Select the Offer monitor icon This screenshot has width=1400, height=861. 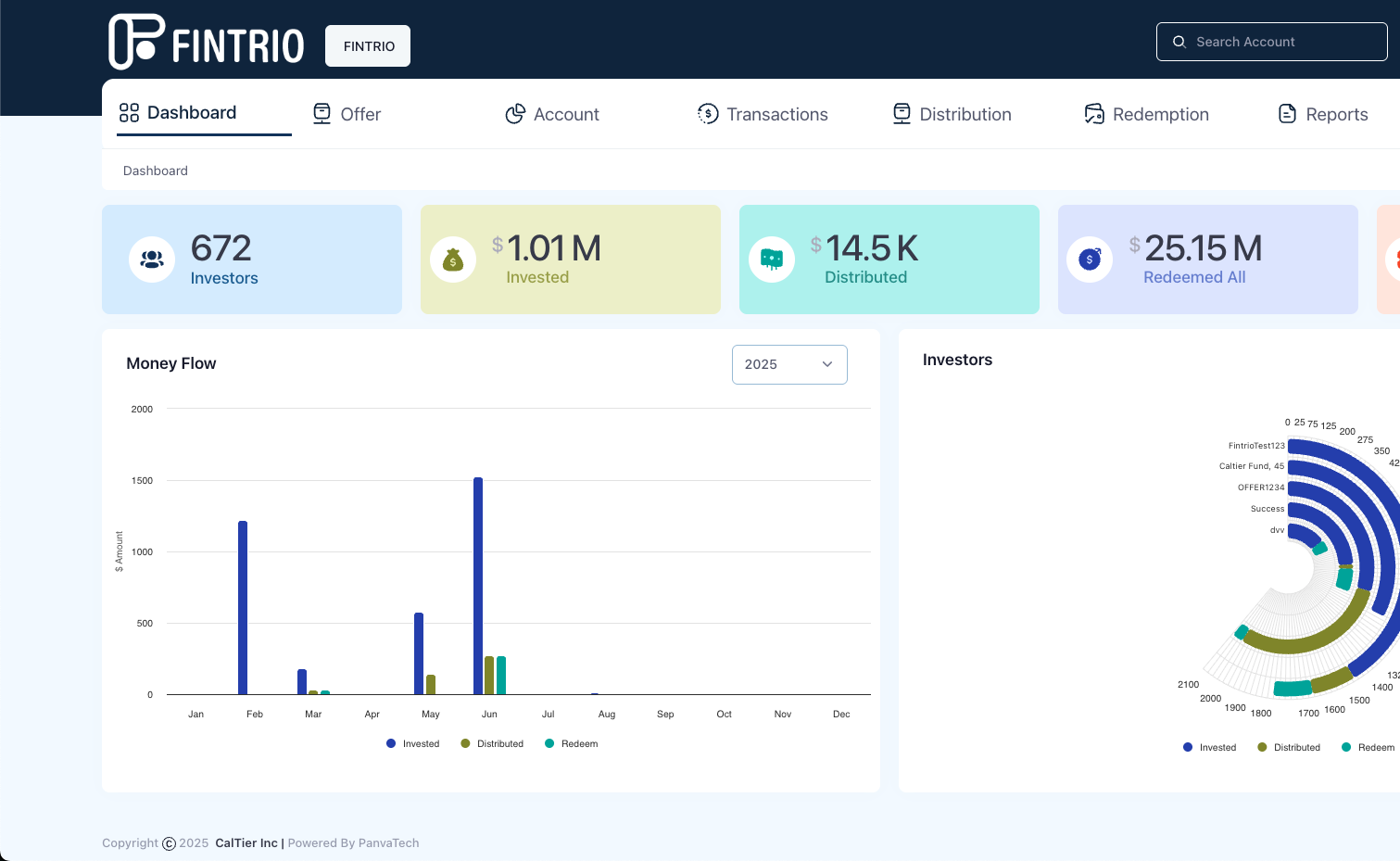(x=322, y=112)
